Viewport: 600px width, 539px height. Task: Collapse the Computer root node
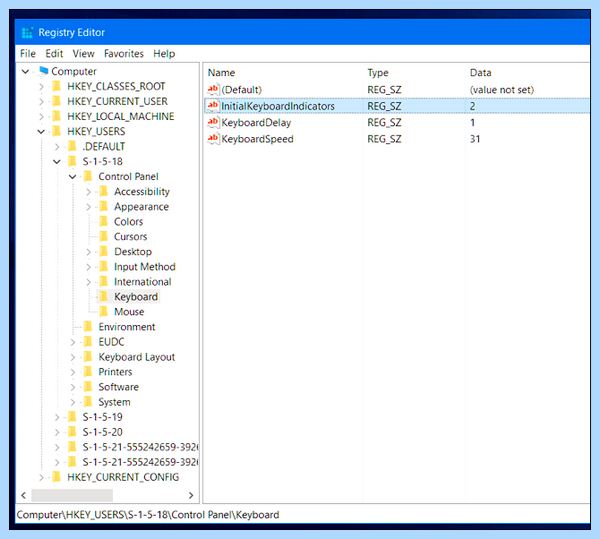click(x=26, y=72)
